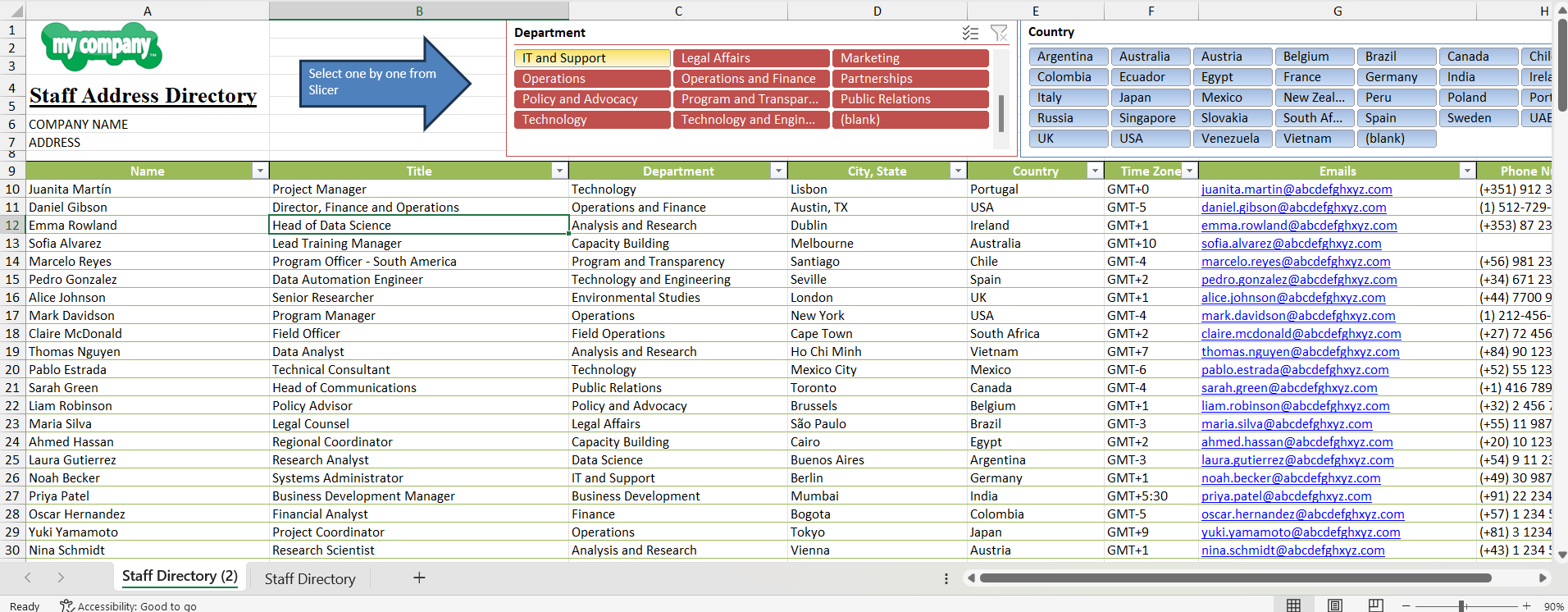Toggle Argentina in Country slicer
This screenshot has height=612, width=1568.
tap(1069, 57)
